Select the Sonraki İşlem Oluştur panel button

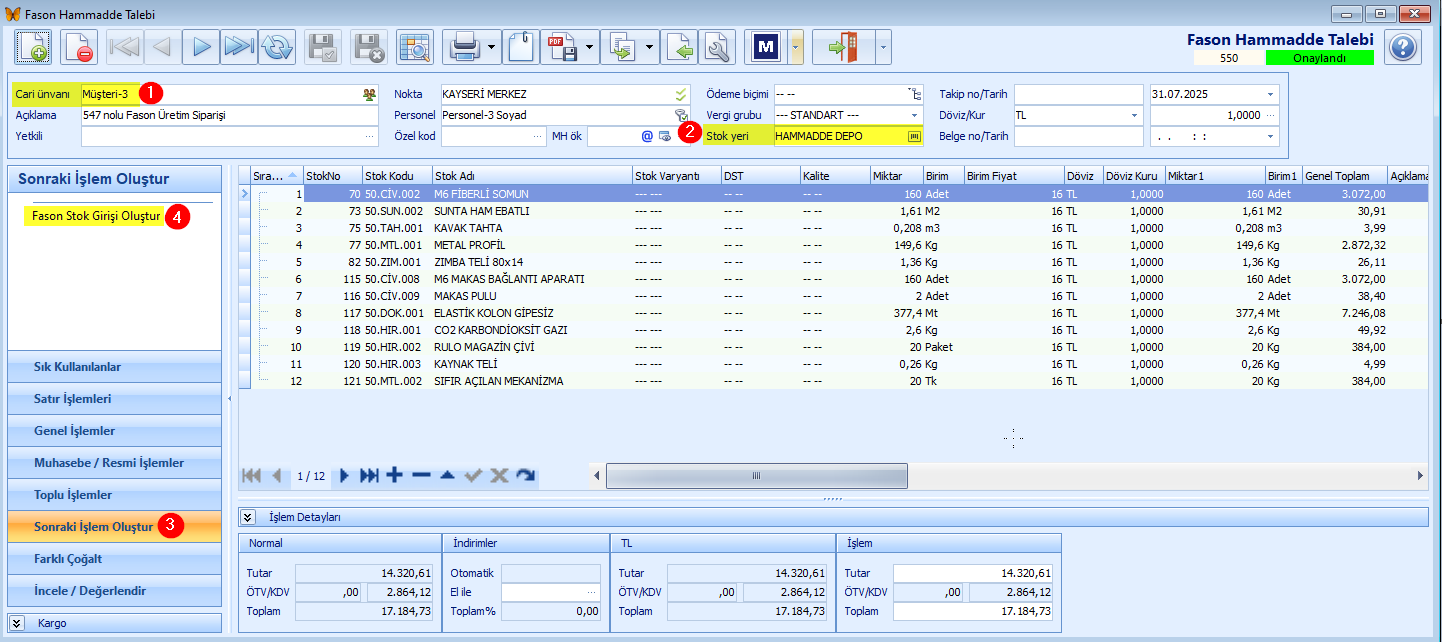[114, 526]
